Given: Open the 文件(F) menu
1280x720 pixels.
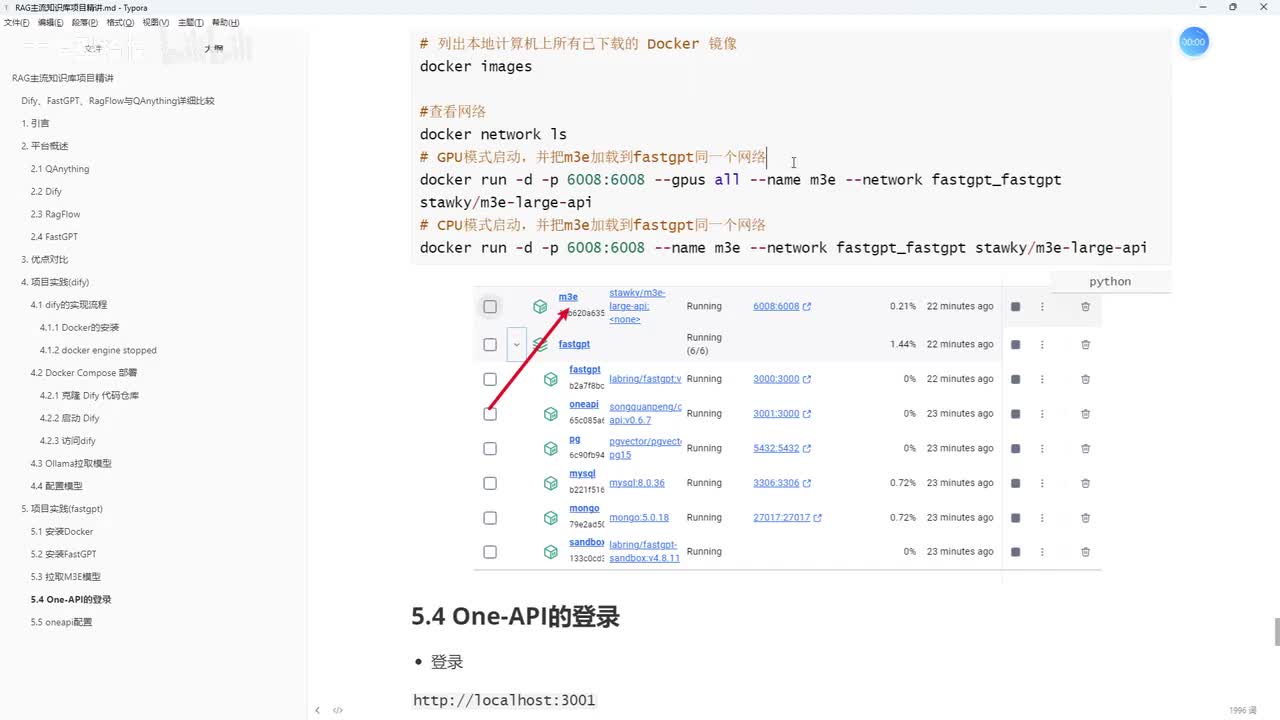Looking at the screenshot, I should [x=18, y=22].
